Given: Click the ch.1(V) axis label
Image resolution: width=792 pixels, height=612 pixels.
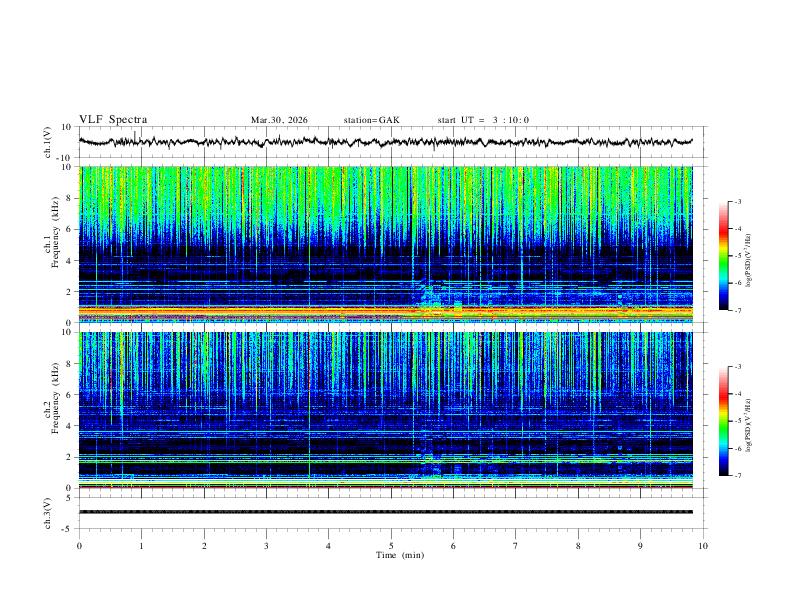Looking at the screenshot, I should tap(47, 142).
